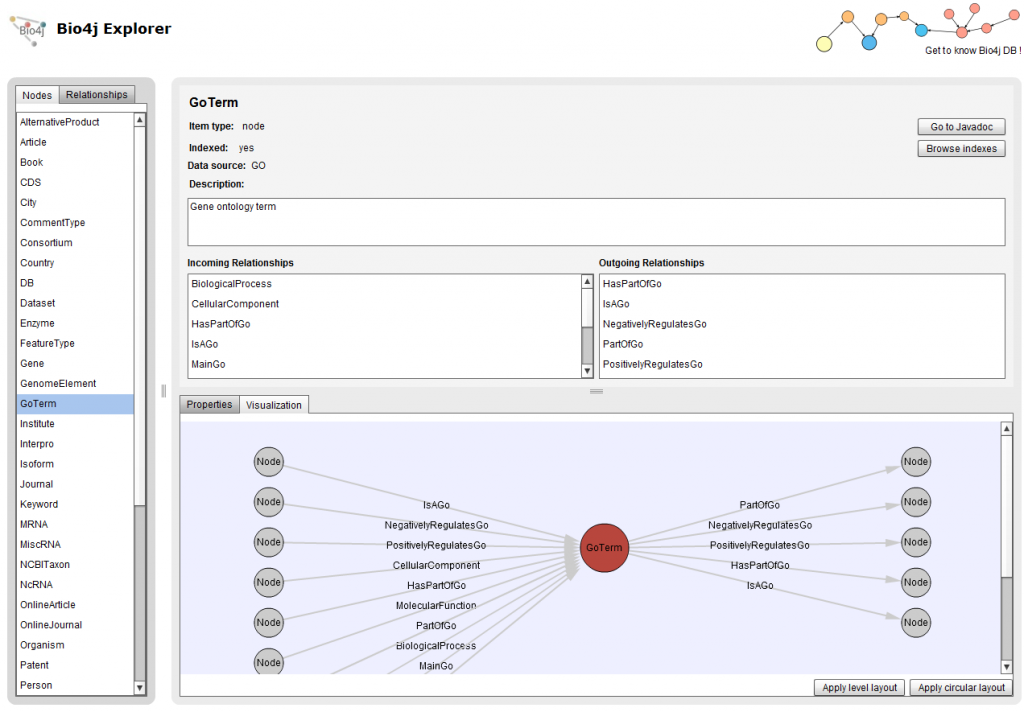
Task: Click the Browse indexes button
Action: coord(961,148)
